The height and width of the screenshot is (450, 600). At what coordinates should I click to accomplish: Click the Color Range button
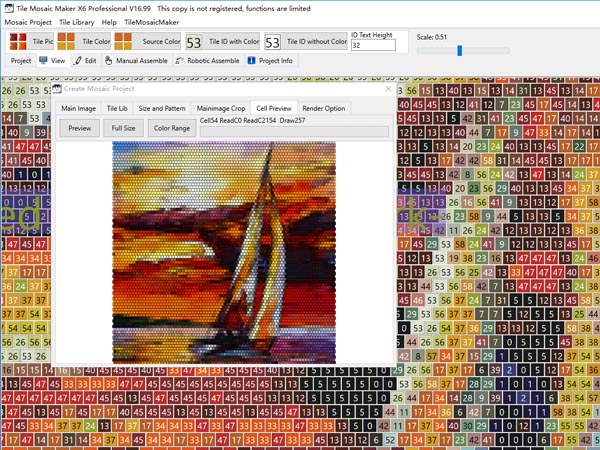point(172,128)
